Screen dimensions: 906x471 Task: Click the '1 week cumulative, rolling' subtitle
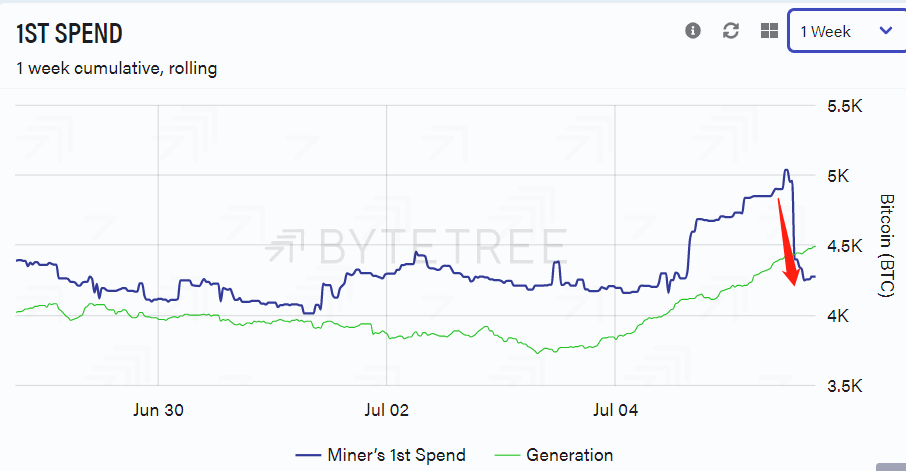tap(117, 68)
